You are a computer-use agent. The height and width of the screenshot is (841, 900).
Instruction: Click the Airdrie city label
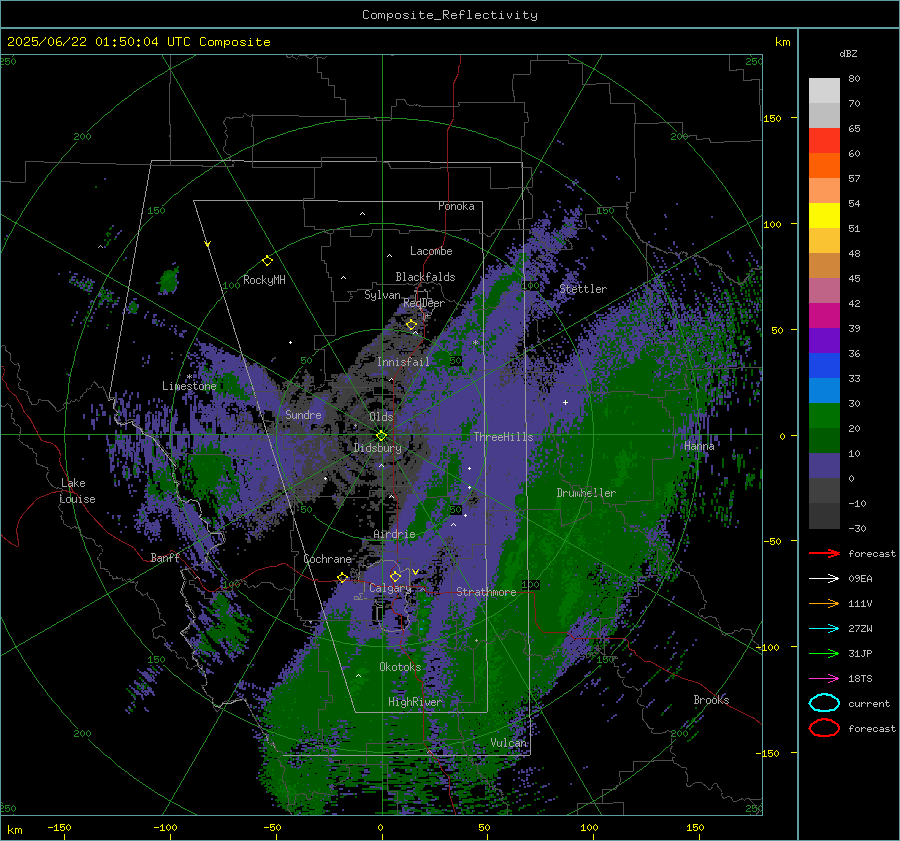tap(394, 534)
